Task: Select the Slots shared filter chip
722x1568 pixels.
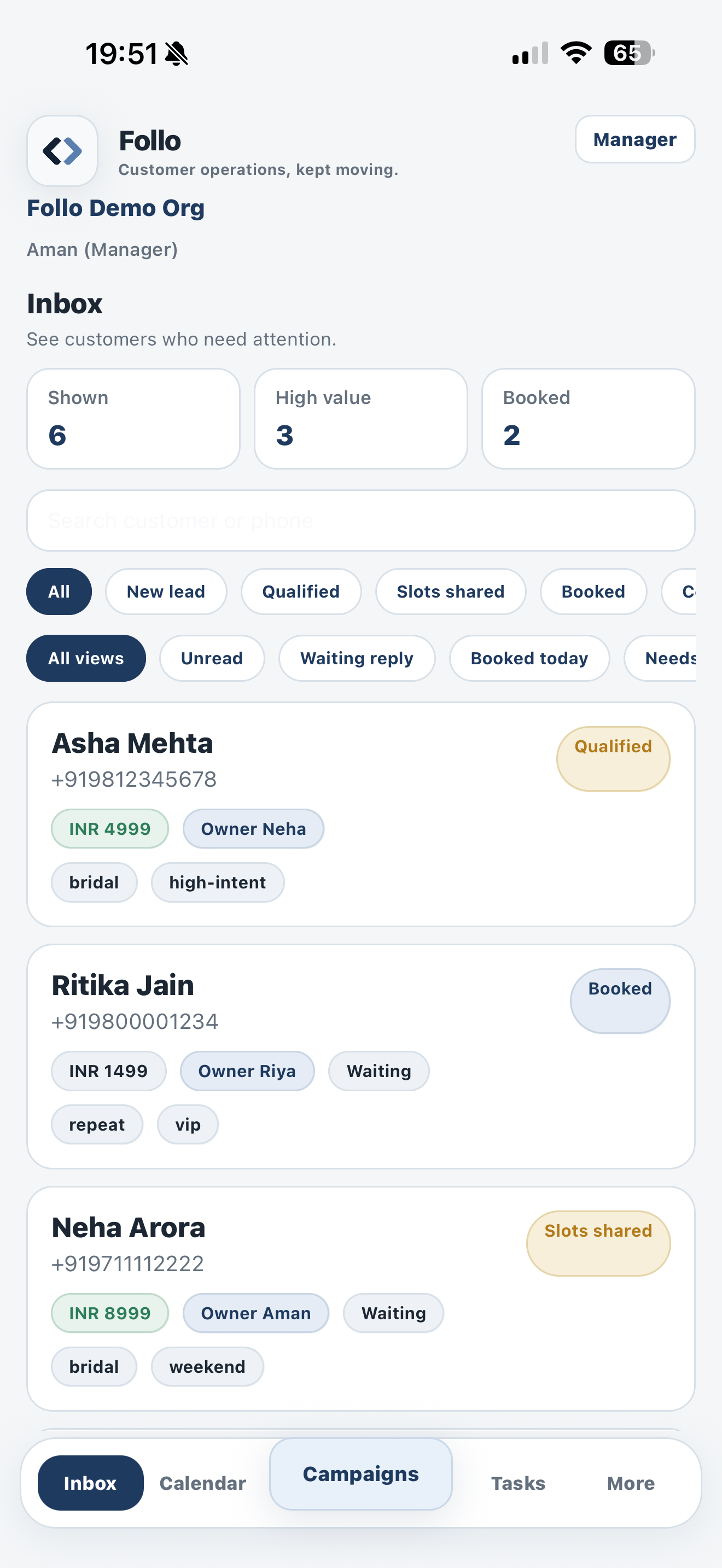Action: [x=451, y=591]
